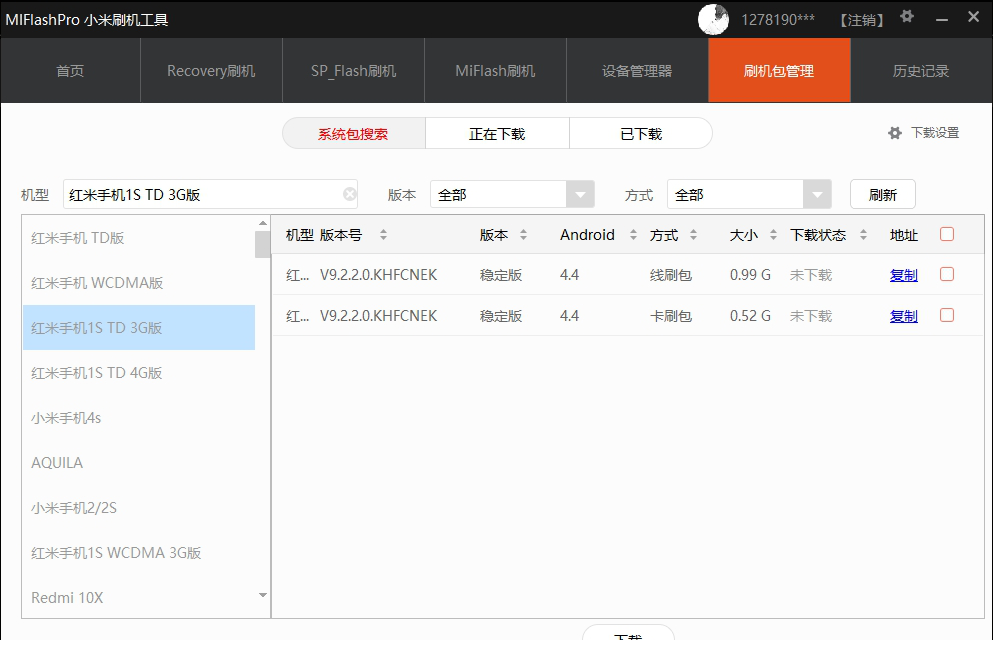This screenshot has width=993, height=665.
Task: Sort by 版本 column arrows
Action: 523,235
